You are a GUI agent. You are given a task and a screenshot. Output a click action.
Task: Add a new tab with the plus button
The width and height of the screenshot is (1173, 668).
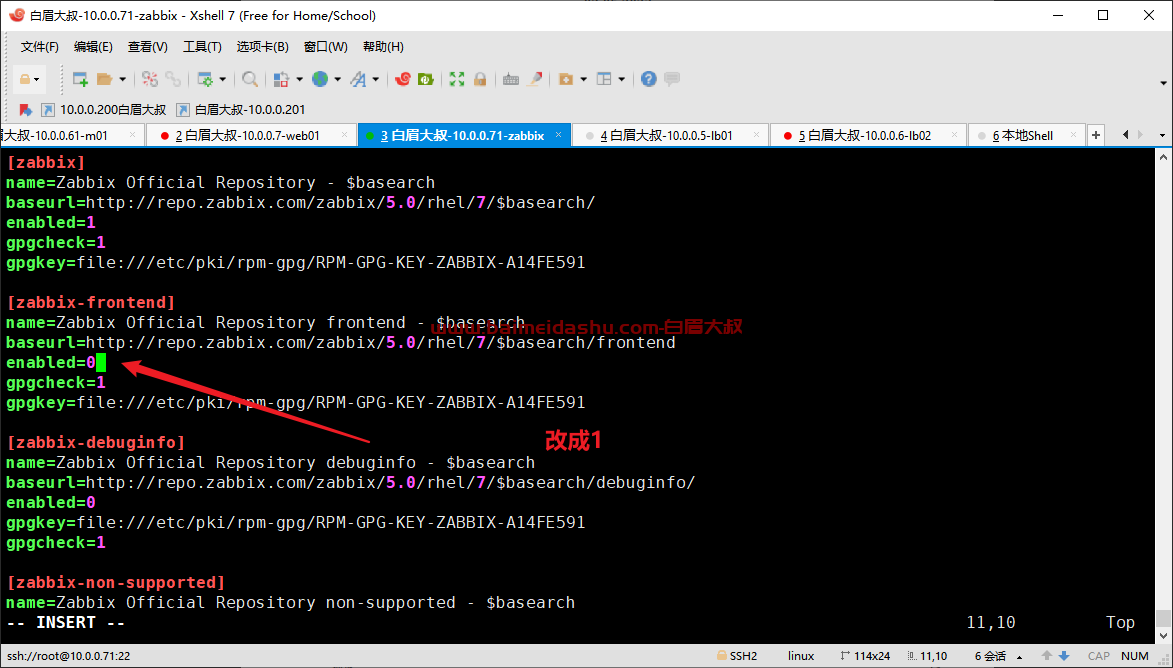click(1096, 135)
